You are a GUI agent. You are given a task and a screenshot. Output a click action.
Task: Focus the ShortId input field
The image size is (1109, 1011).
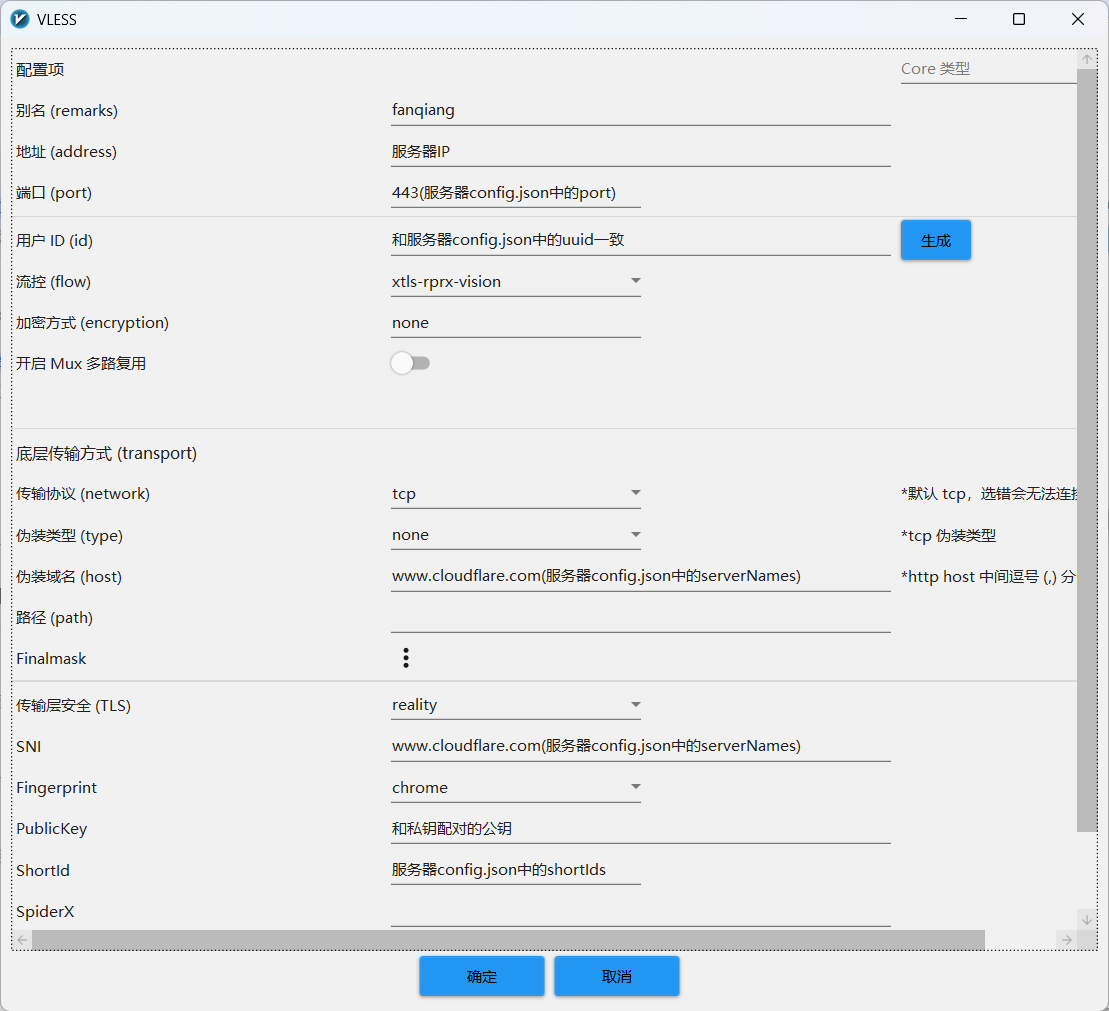pyautogui.click(x=515, y=870)
